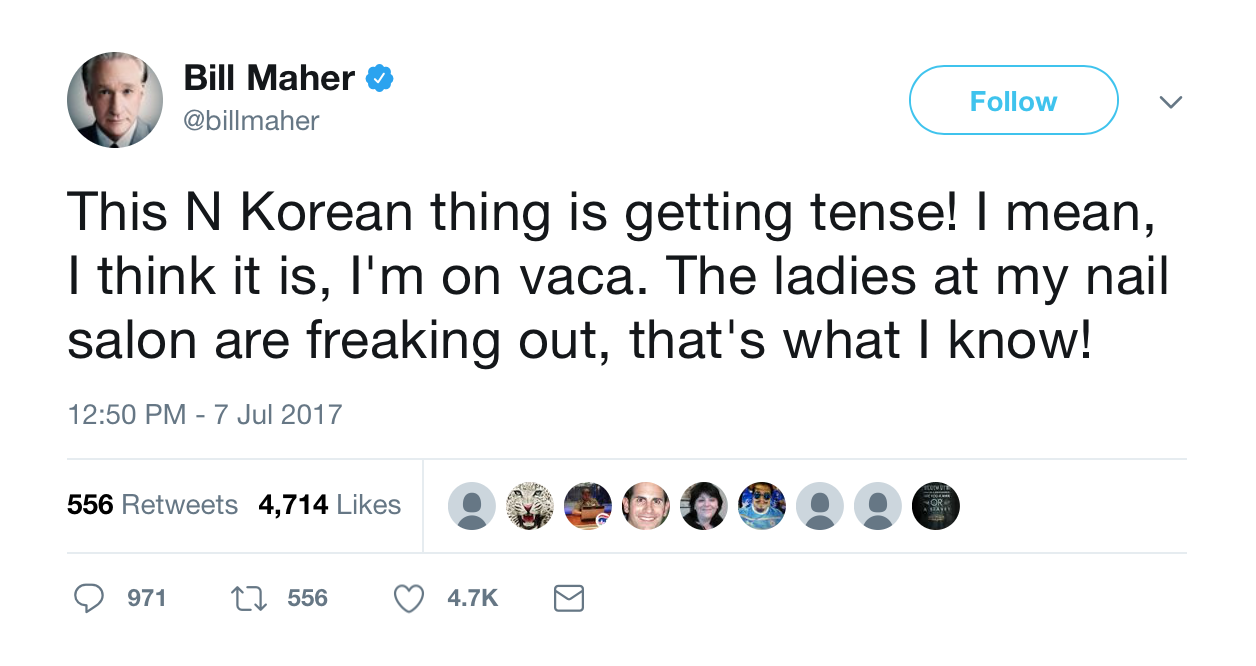Open the first default gray liker avatar
Viewport: 1256px width, 666px height.
tap(471, 506)
